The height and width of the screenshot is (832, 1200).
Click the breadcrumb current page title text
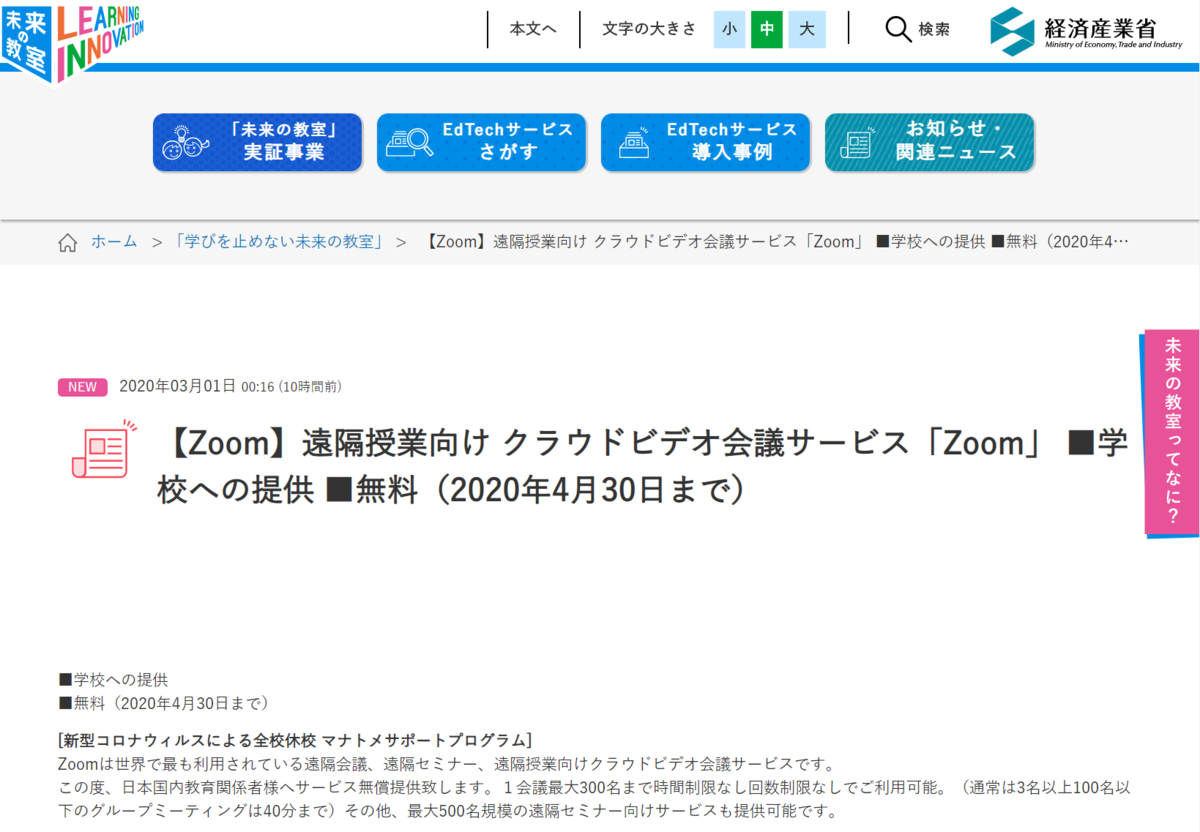777,242
